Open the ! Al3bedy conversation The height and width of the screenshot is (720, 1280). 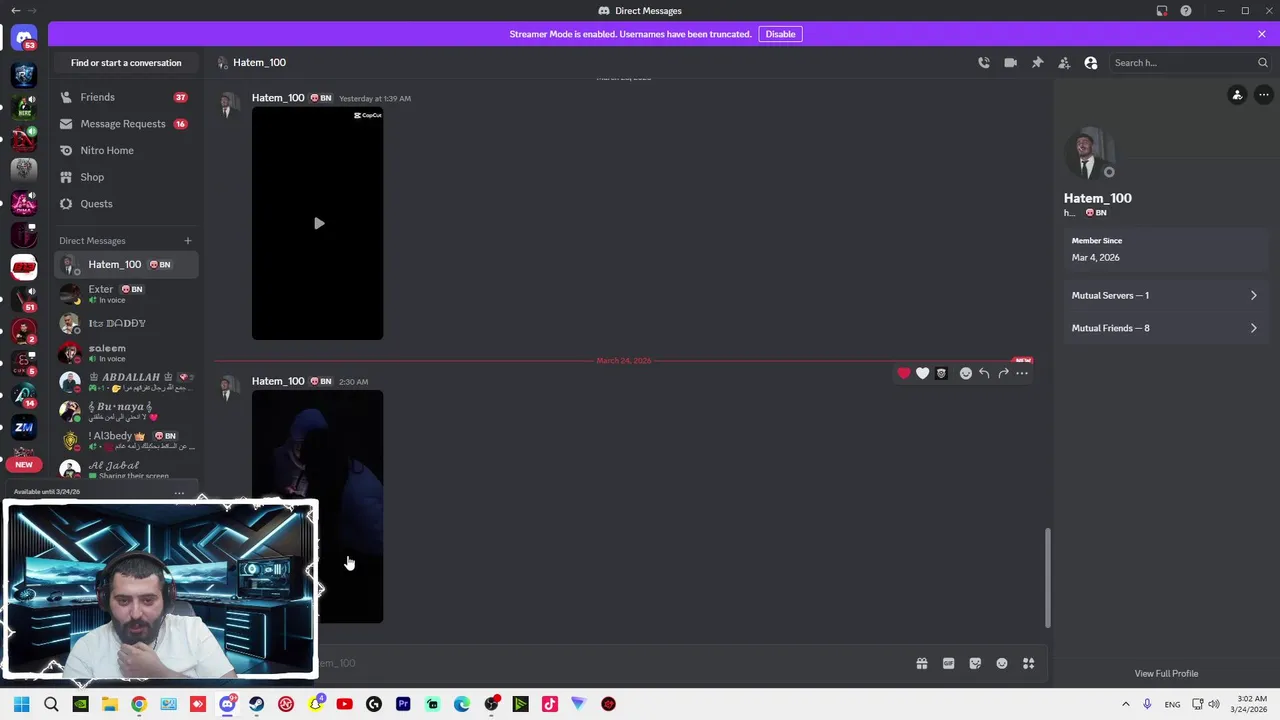coord(125,440)
